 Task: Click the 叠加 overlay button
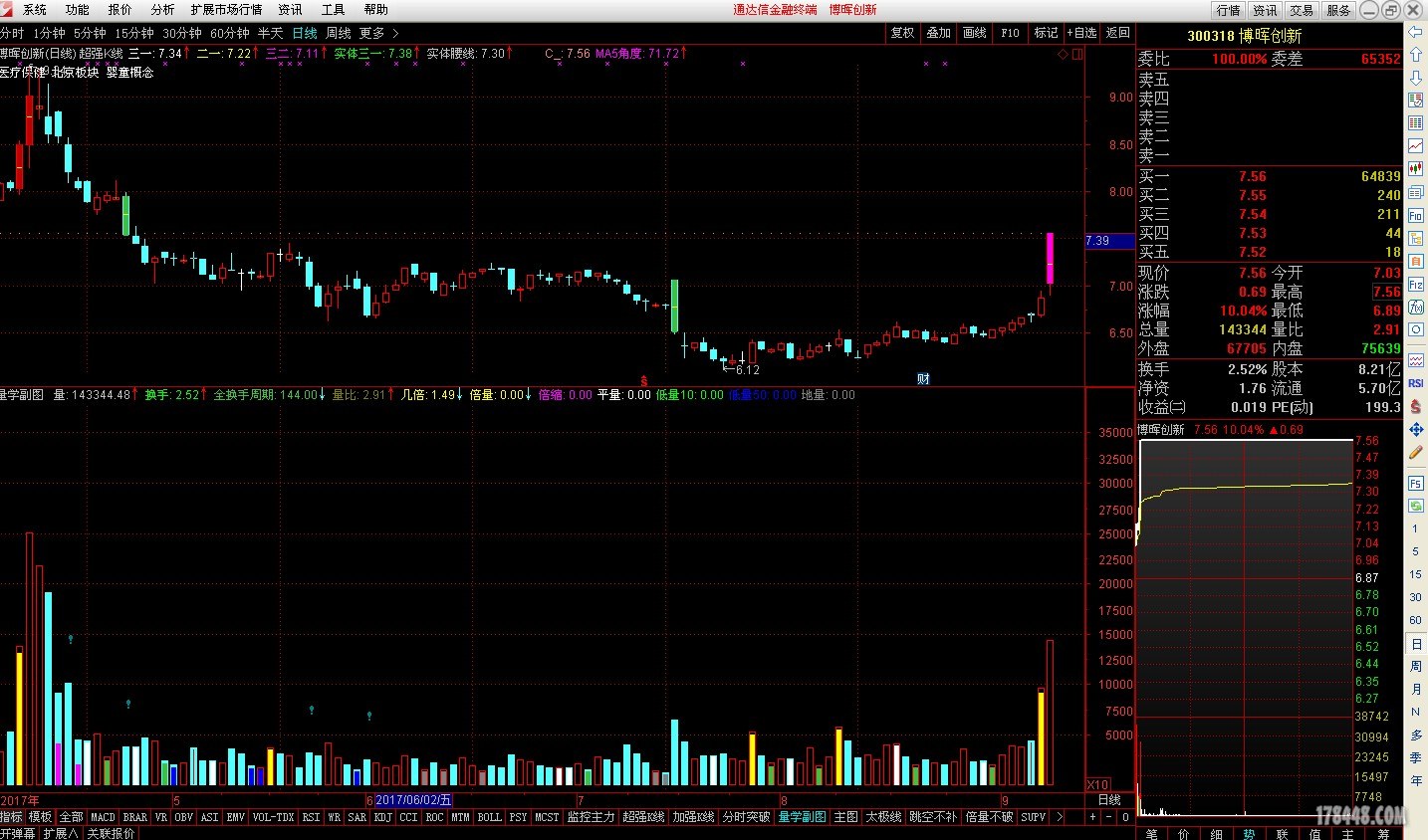coord(938,33)
